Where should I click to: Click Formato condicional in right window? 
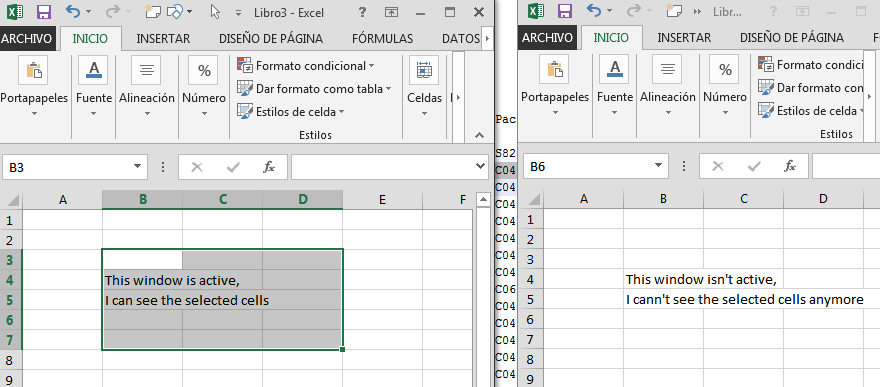click(x=811, y=64)
